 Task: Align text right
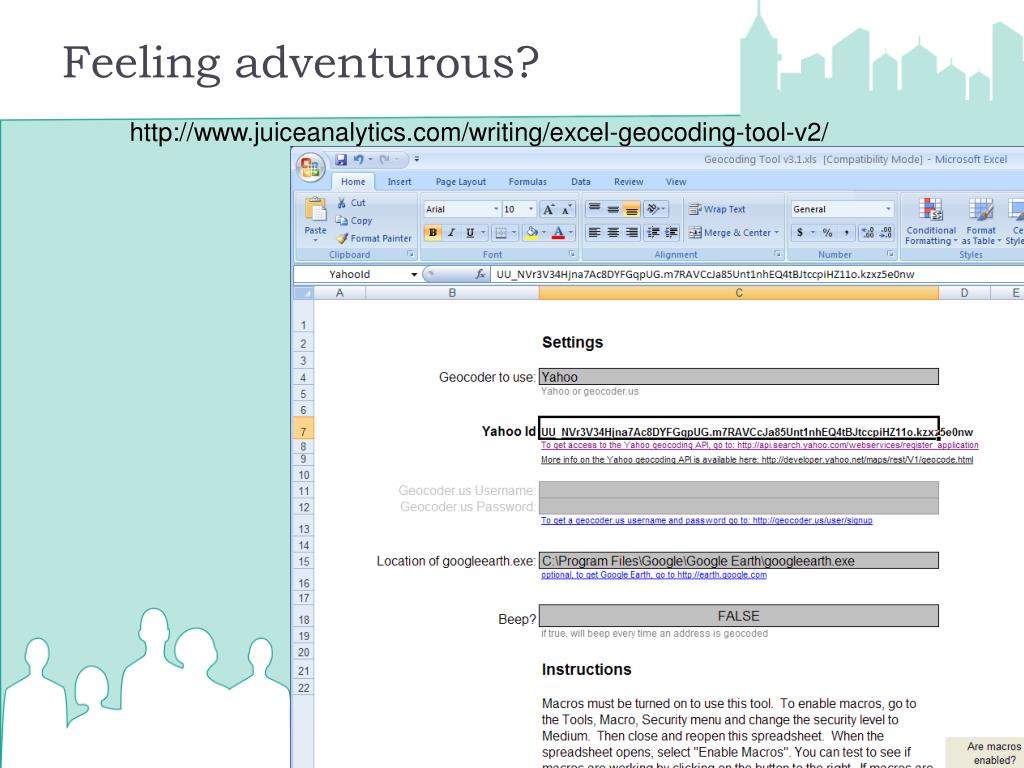632,232
